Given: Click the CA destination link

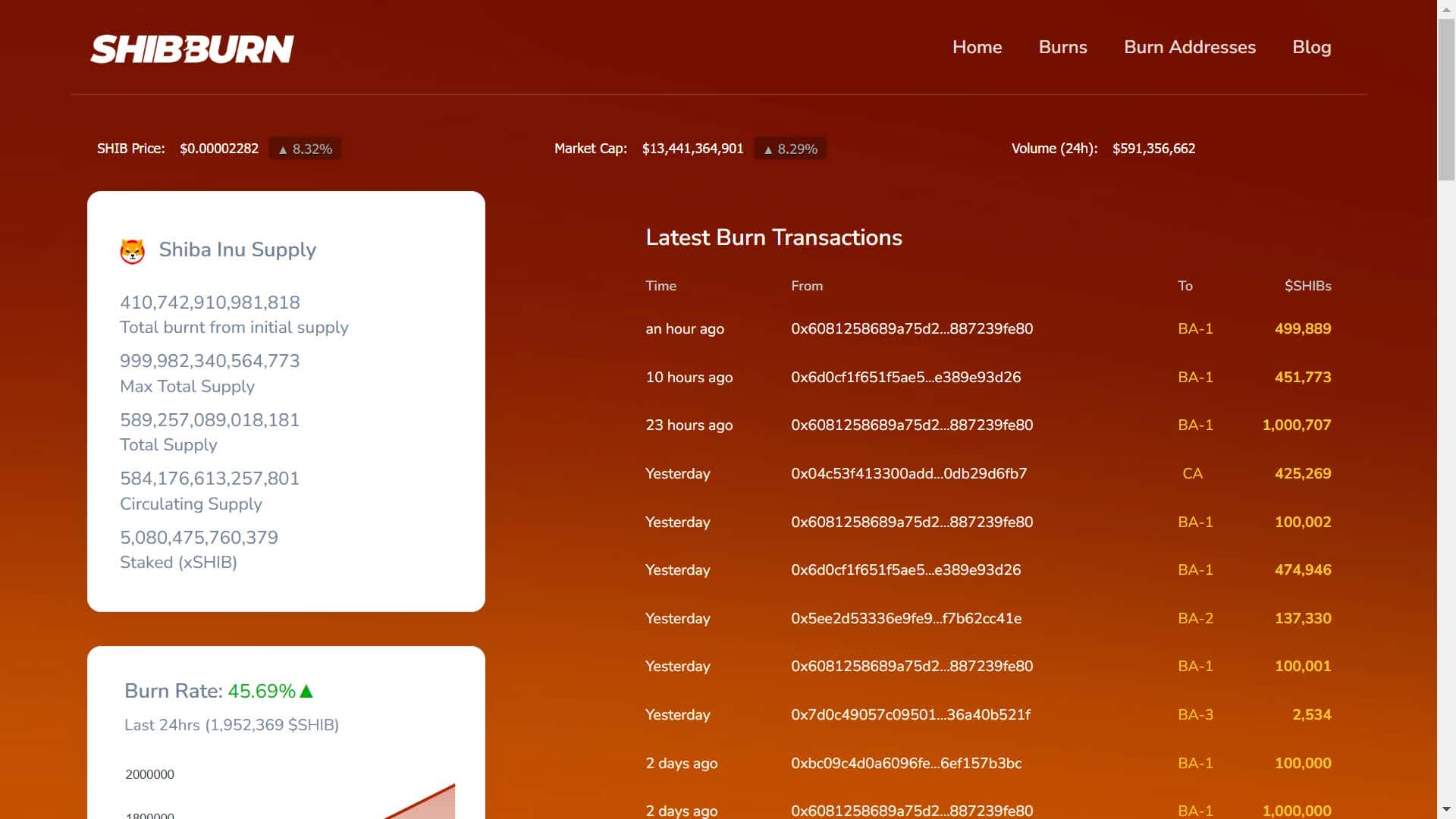Looking at the screenshot, I should [x=1192, y=473].
